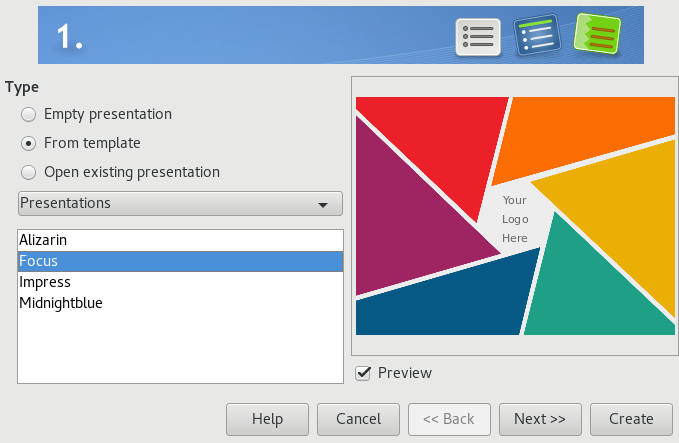The image size is (679, 443).
Task: Select Open existing presentation option
Action: [28, 172]
